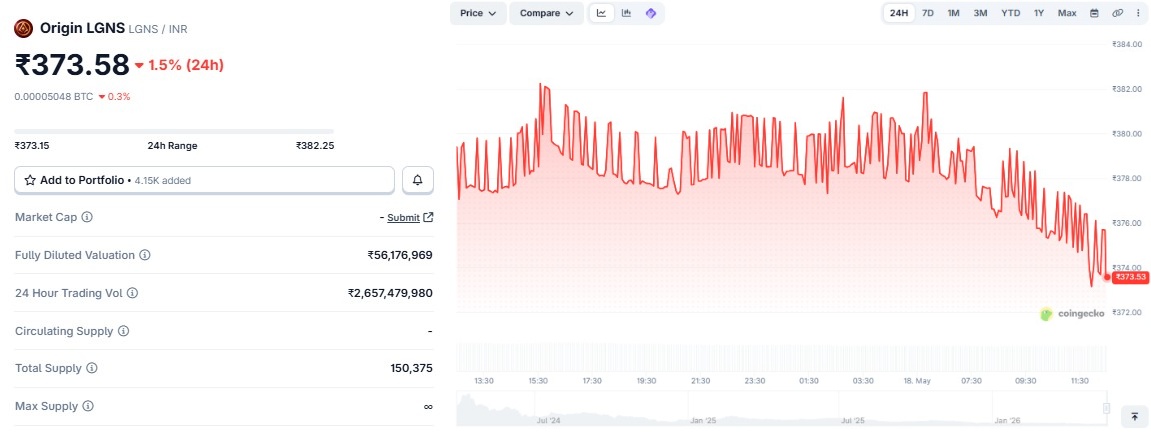Open the purple diamond chart icon
Screen dimensions: 1151x433
click(650, 13)
